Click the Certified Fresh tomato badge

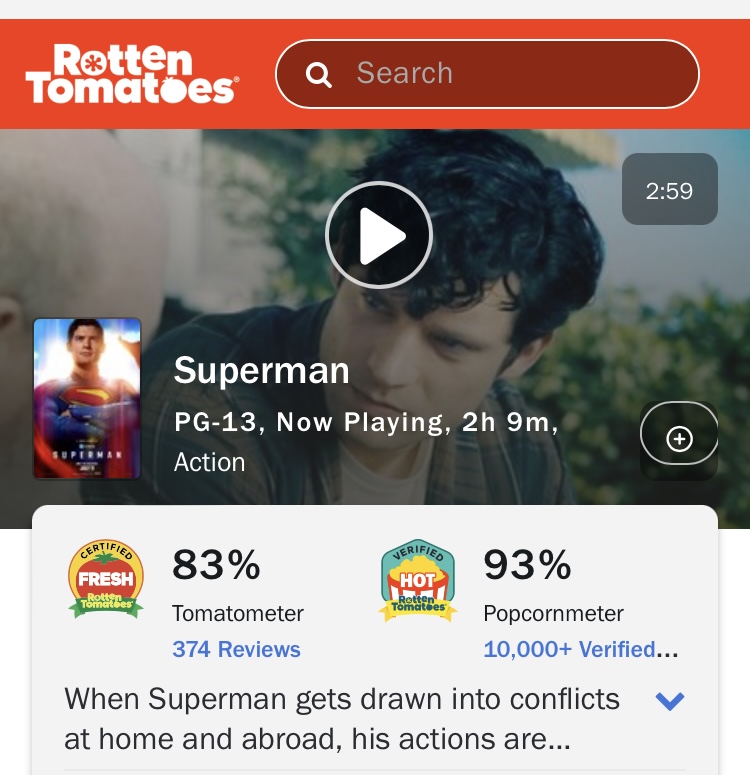click(x=106, y=579)
